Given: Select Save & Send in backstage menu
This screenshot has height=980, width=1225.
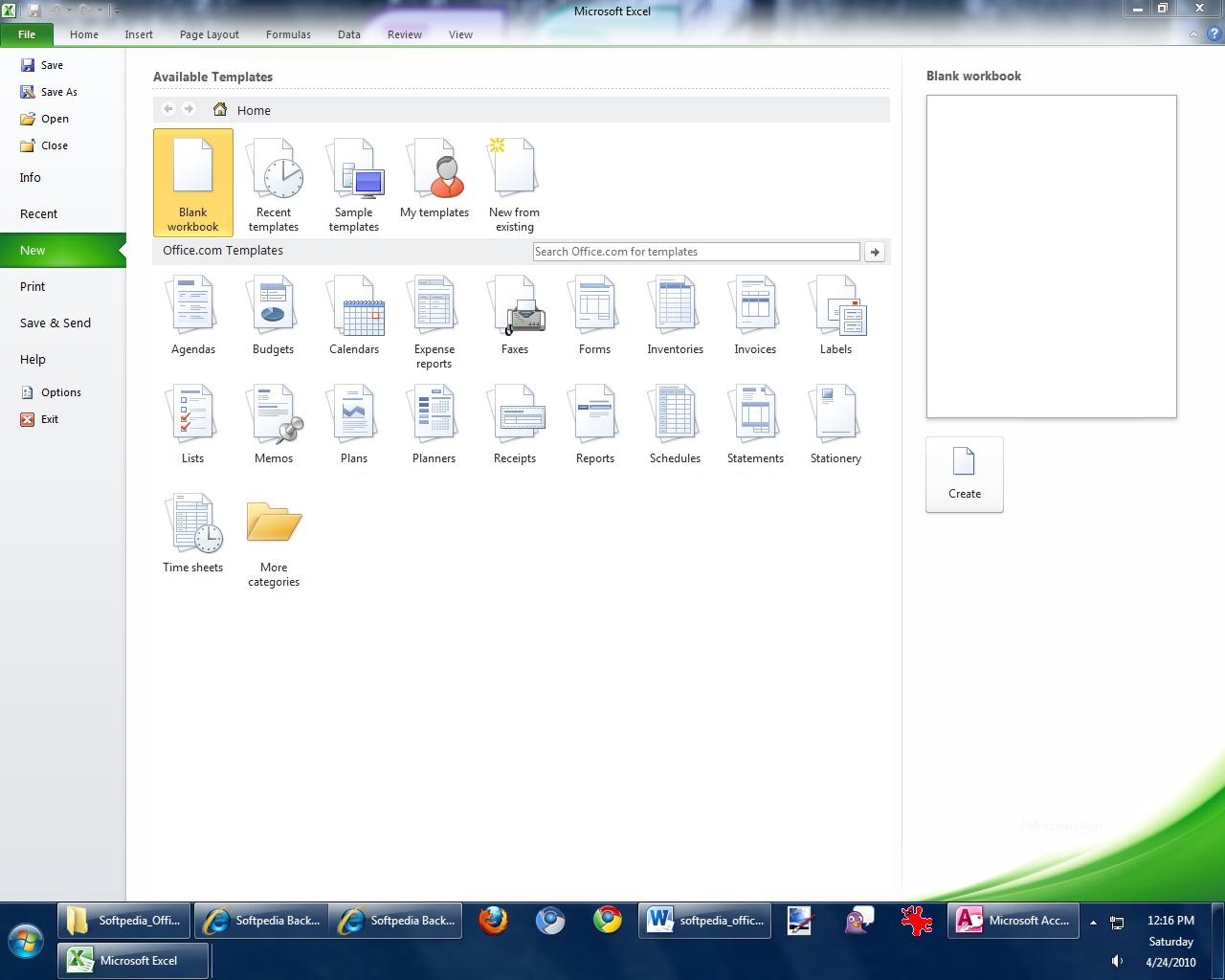Looking at the screenshot, I should [56, 323].
